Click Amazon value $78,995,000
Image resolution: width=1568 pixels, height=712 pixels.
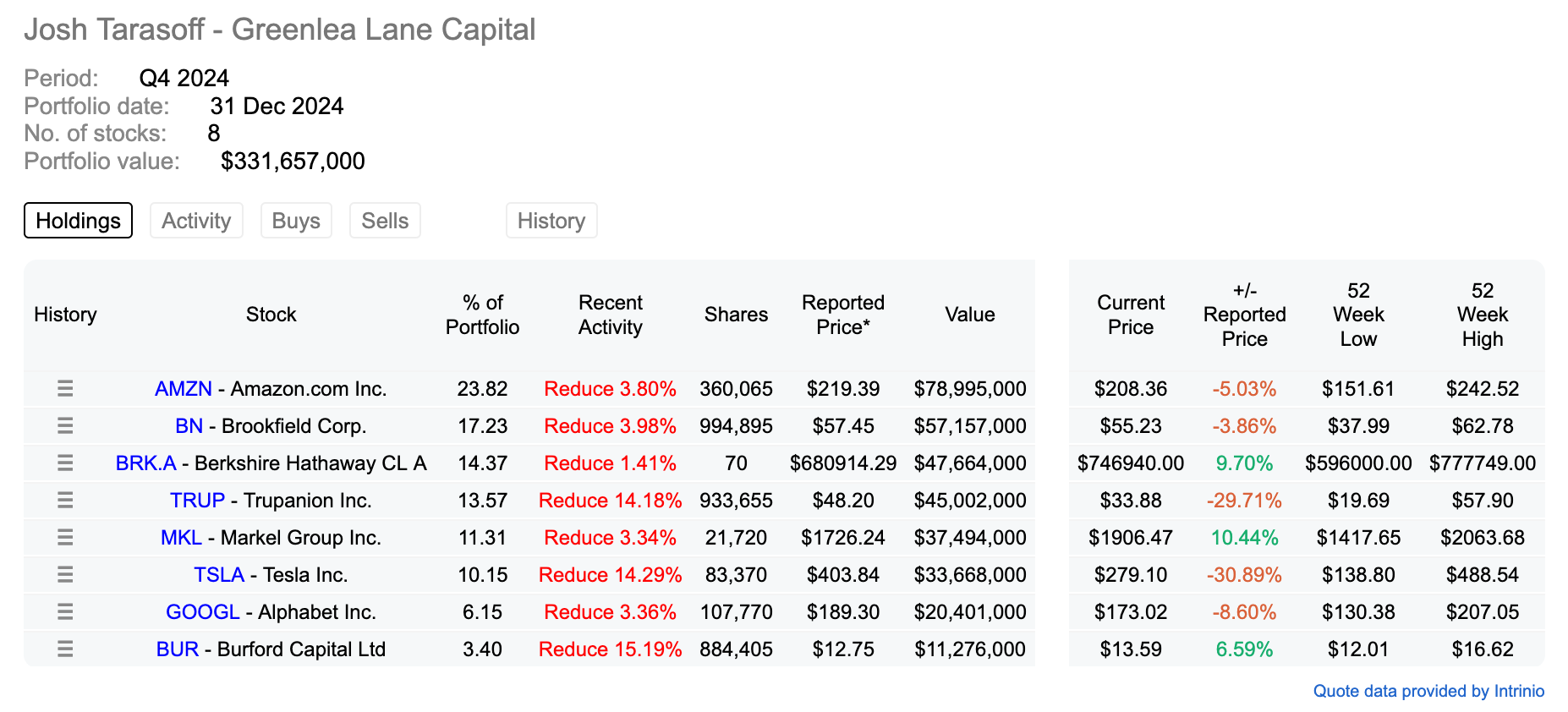point(970,389)
